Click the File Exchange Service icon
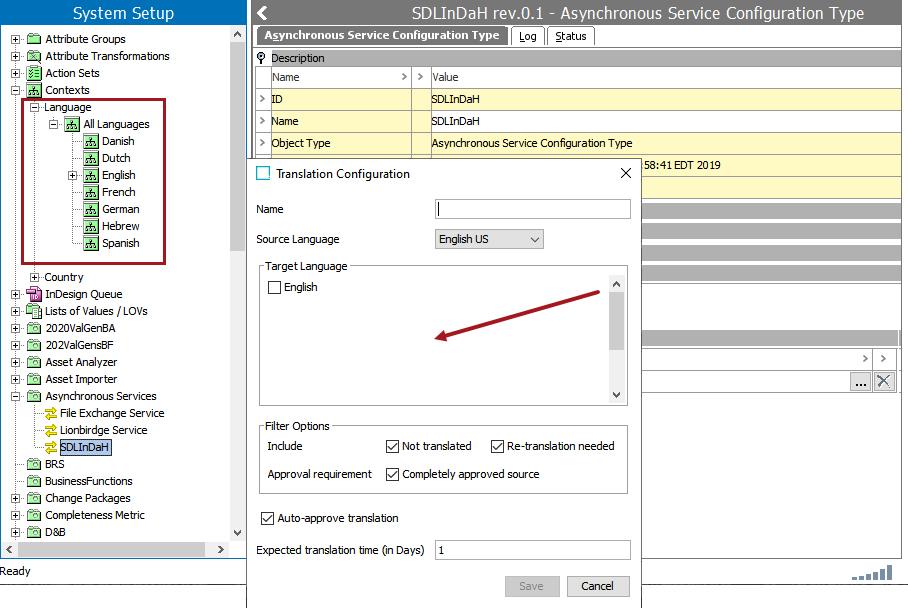The image size is (908, 608). pyautogui.click(x=51, y=413)
